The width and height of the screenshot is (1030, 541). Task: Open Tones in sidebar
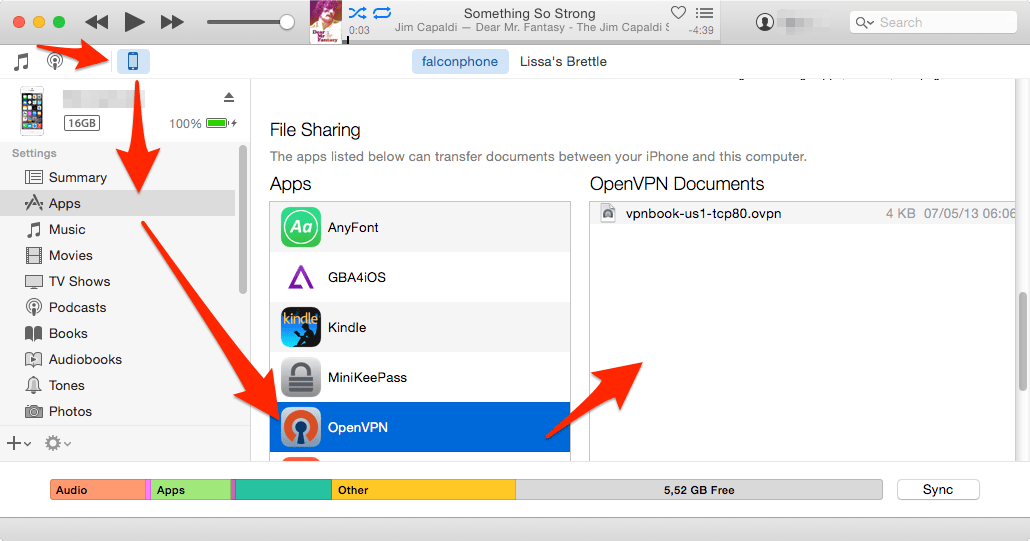[x=118, y=385]
